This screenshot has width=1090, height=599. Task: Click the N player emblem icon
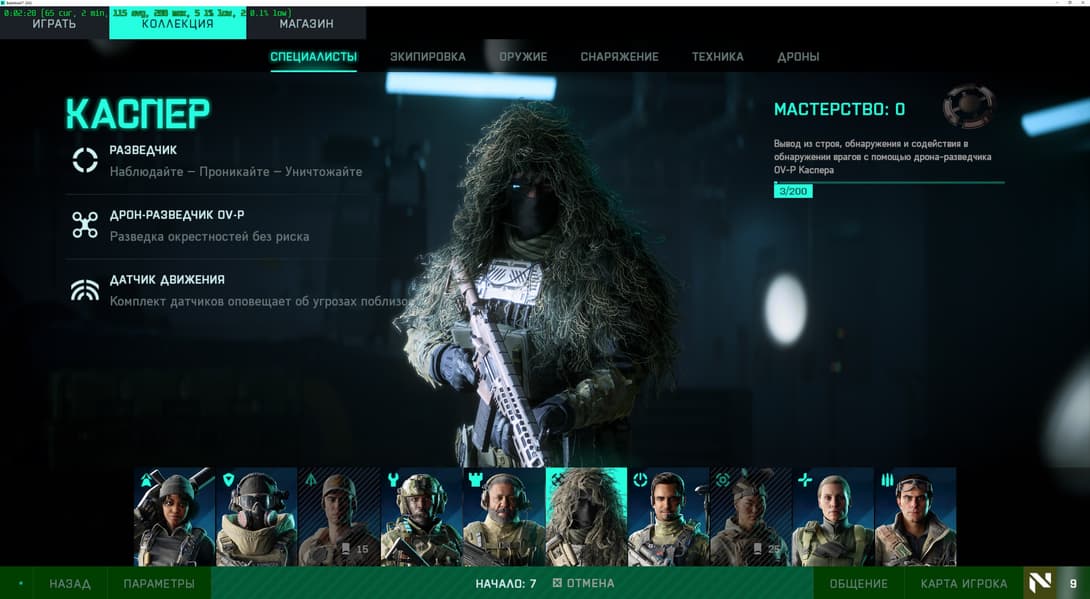click(x=1039, y=583)
